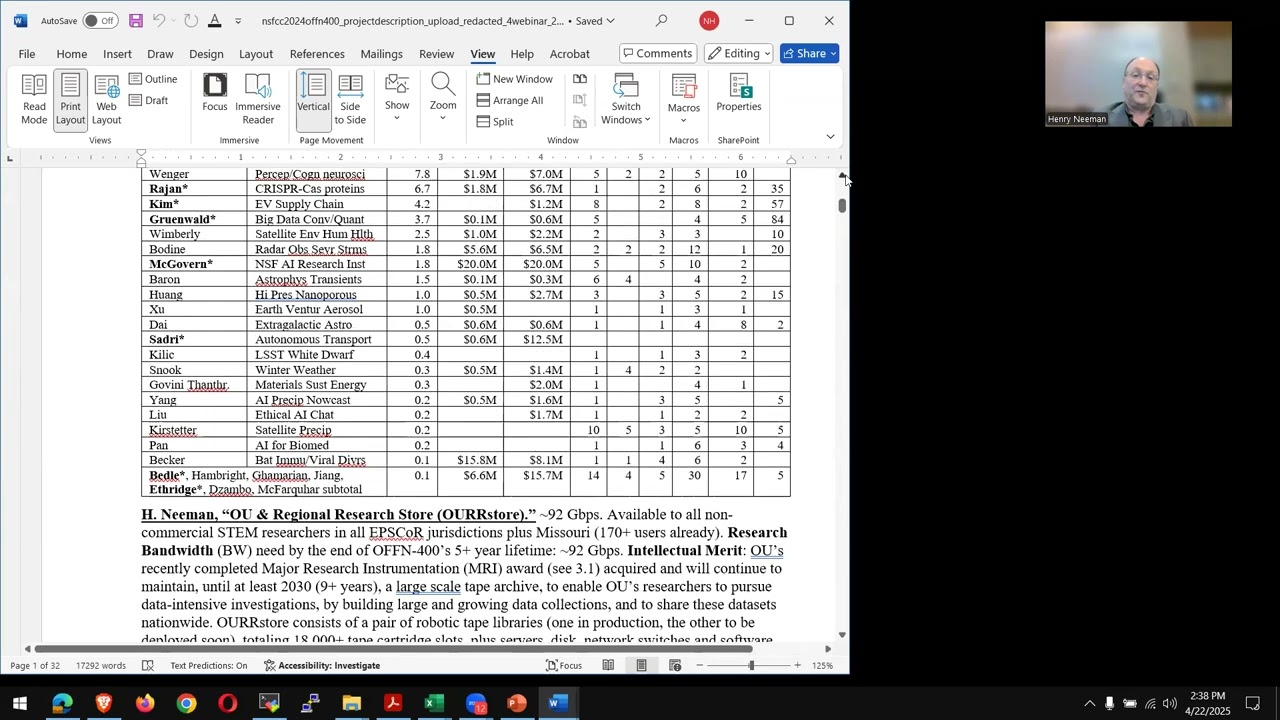Screen dimensions: 1280x720
Task: Click Arrange All windows
Action: point(510,100)
